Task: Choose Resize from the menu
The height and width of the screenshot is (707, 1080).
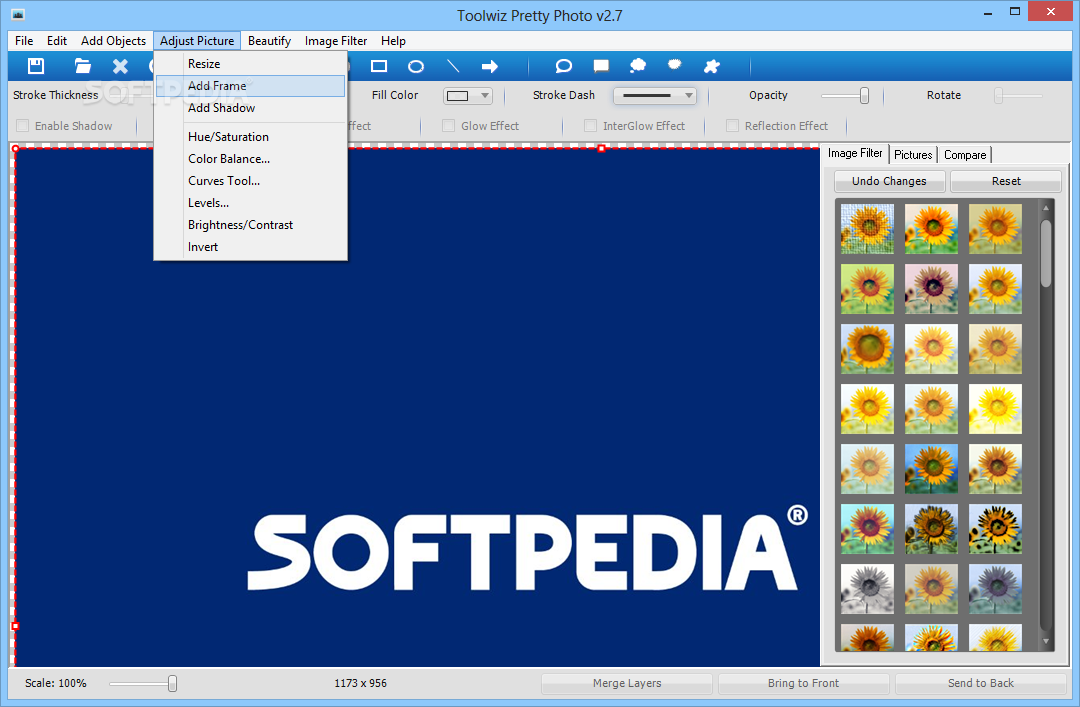Action: tap(251, 63)
